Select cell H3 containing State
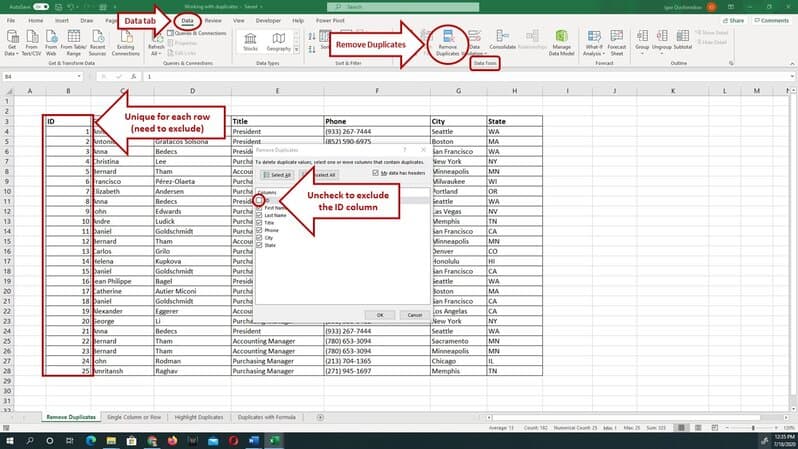This screenshot has width=798, height=449. click(514, 121)
